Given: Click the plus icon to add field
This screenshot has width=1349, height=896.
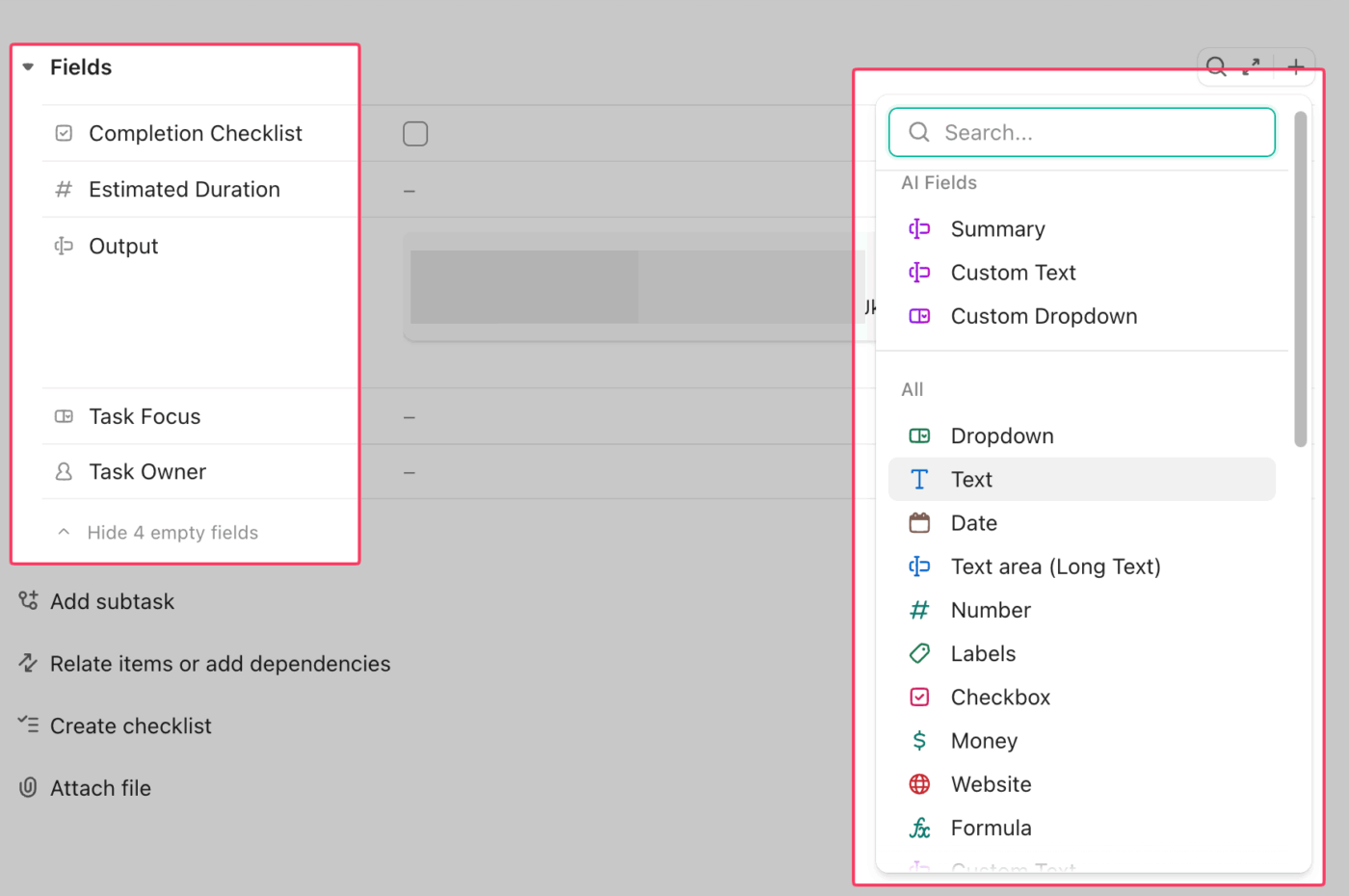Looking at the screenshot, I should [x=1296, y=66].
